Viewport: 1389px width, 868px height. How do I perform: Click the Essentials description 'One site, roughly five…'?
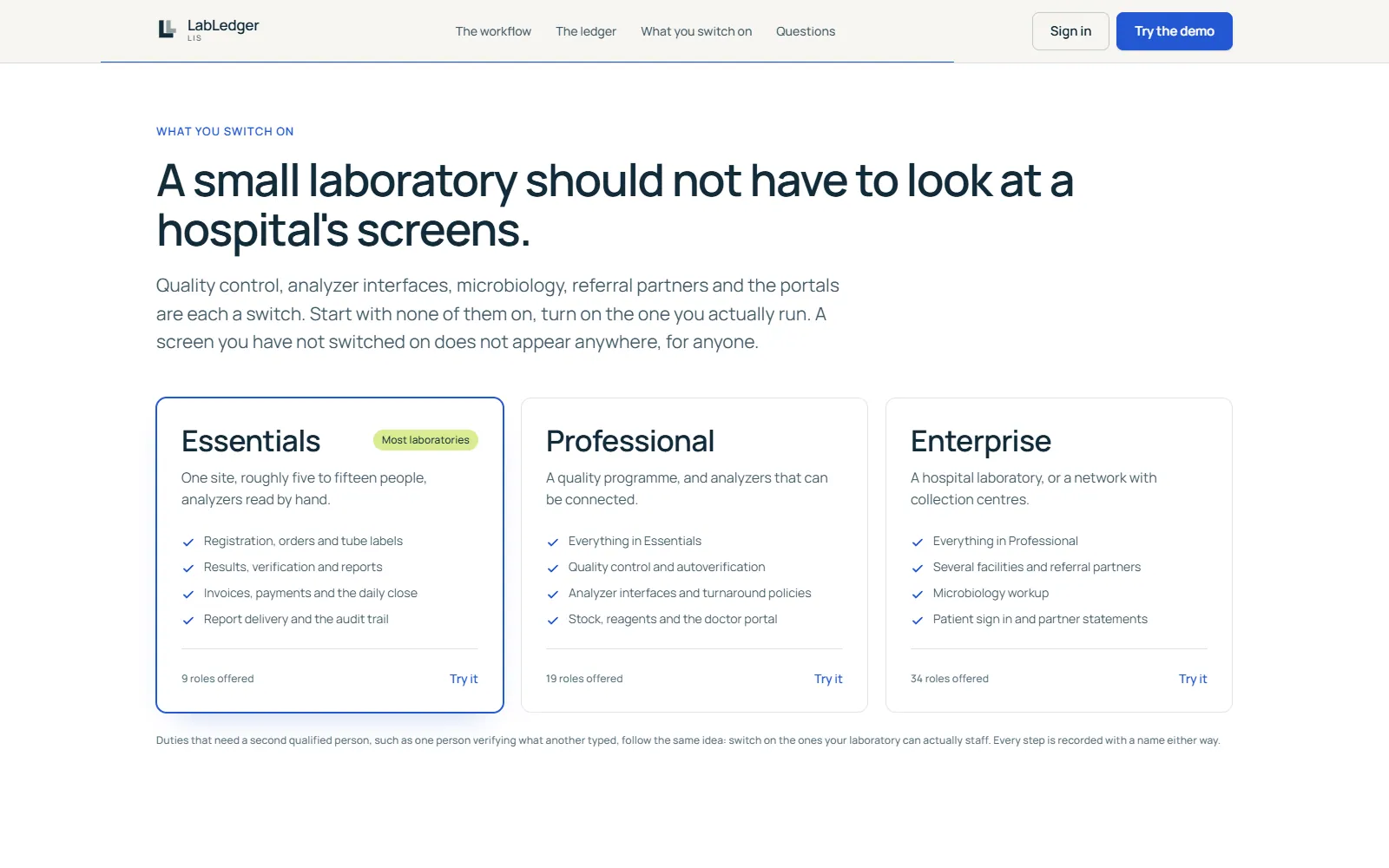(304, 489)
